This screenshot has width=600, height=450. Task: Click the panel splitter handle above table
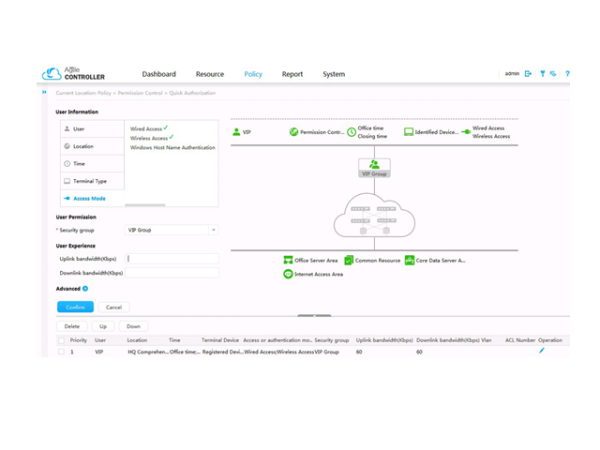(314, 316)
